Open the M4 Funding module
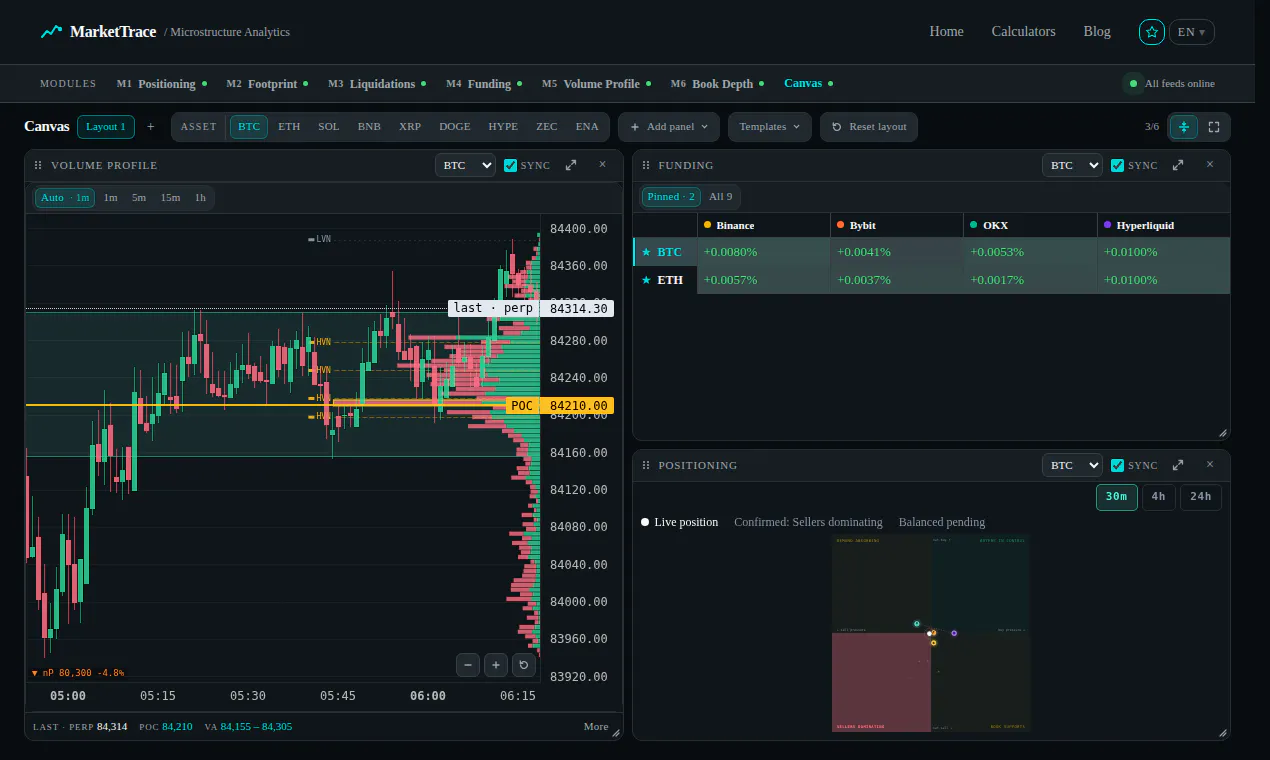The height and width of the screenshot is (760, 1270). click(485, 84)
